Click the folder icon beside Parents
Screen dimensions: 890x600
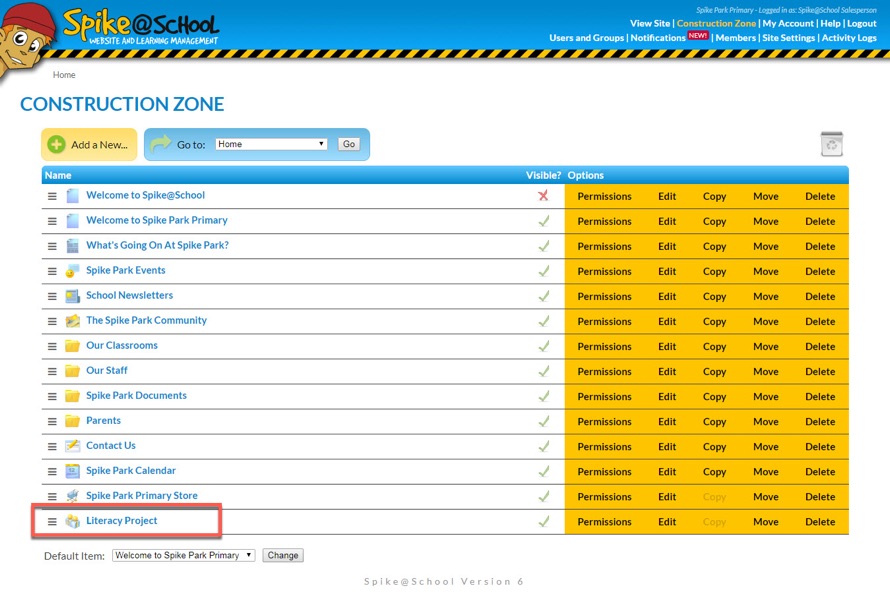tap(73, 421)
